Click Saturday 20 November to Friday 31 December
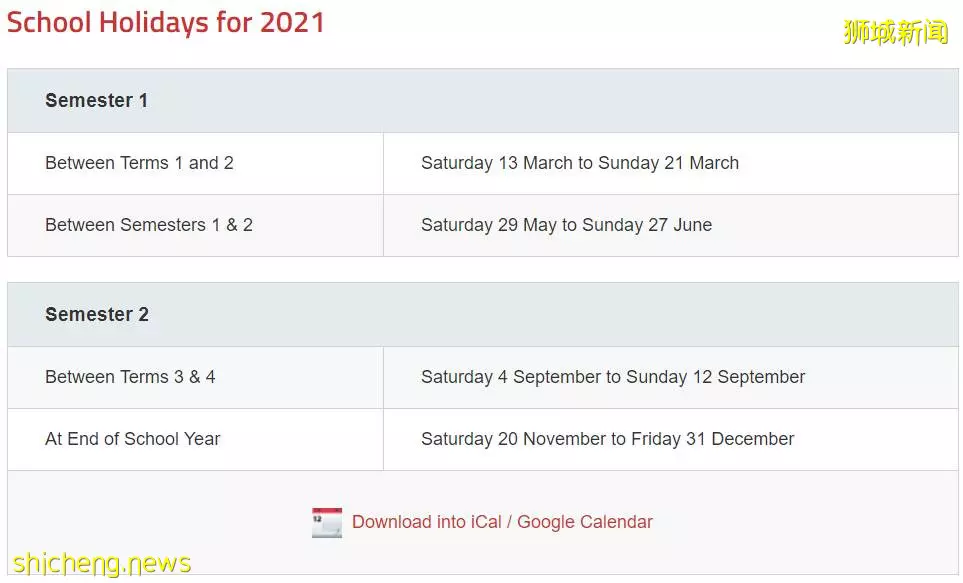The image size is (963, 583). click(607, 439)
